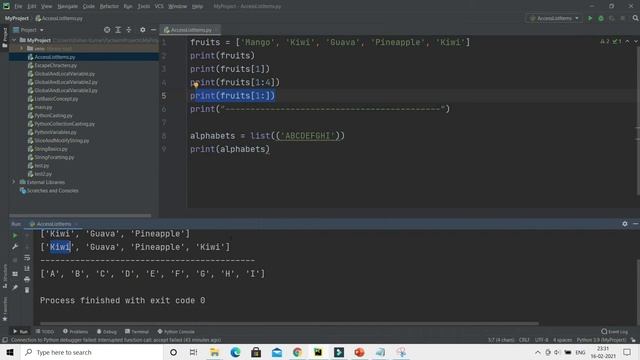Click Run console horizontal scrollbar

coord(289,324)
